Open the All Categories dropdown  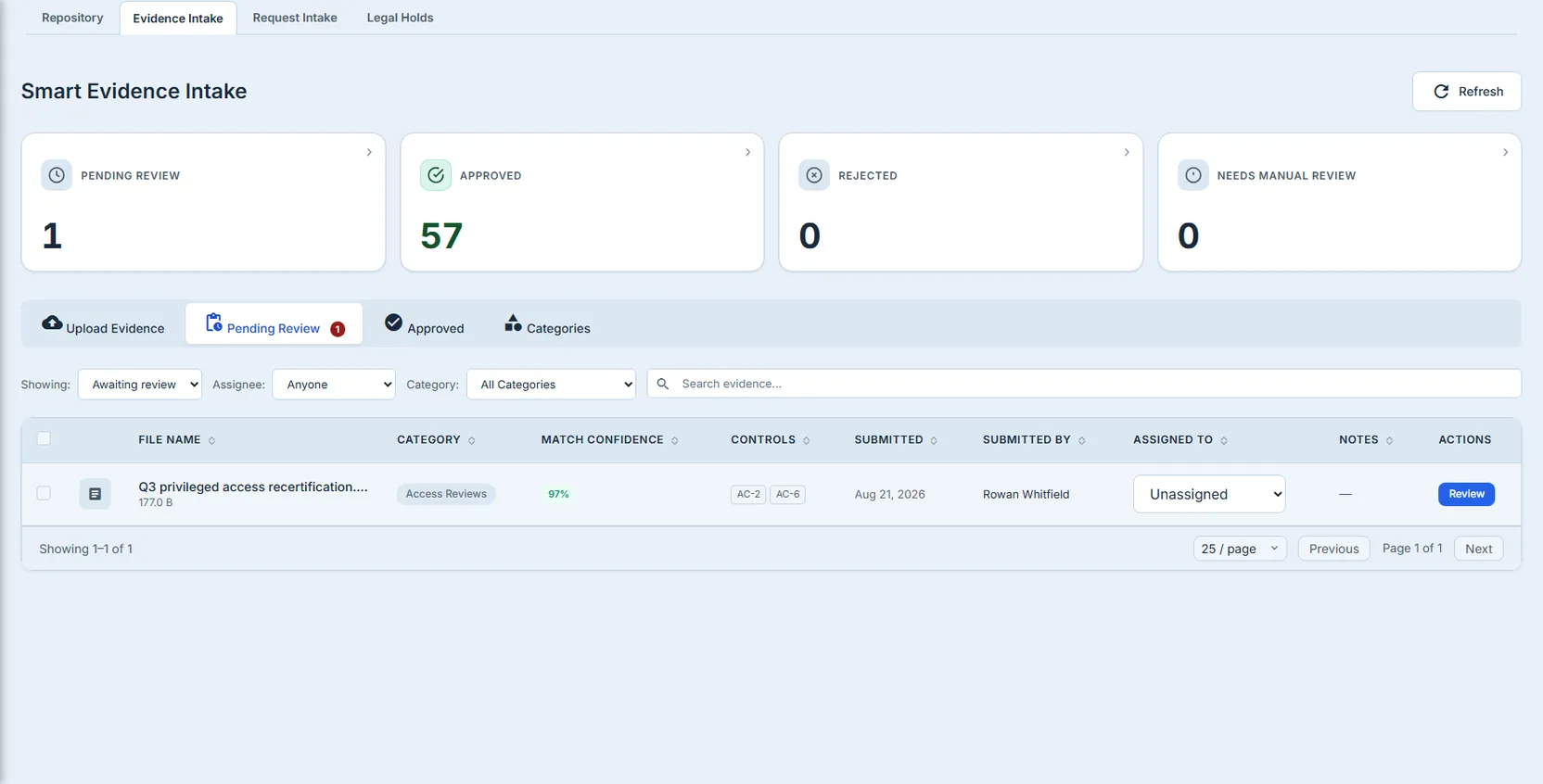click(x=551, y=385)
